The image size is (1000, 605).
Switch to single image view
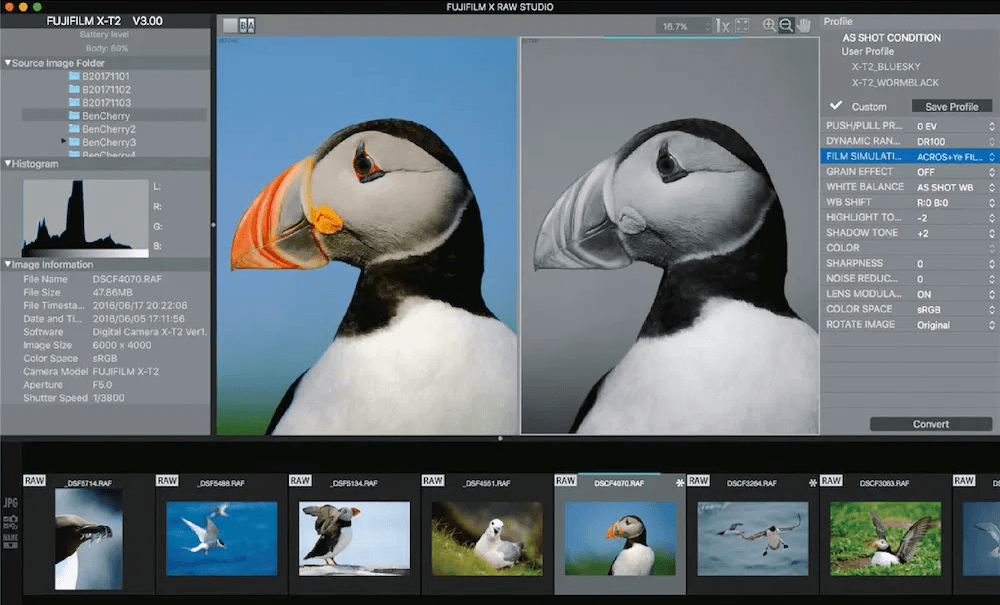tap(230, 26)
